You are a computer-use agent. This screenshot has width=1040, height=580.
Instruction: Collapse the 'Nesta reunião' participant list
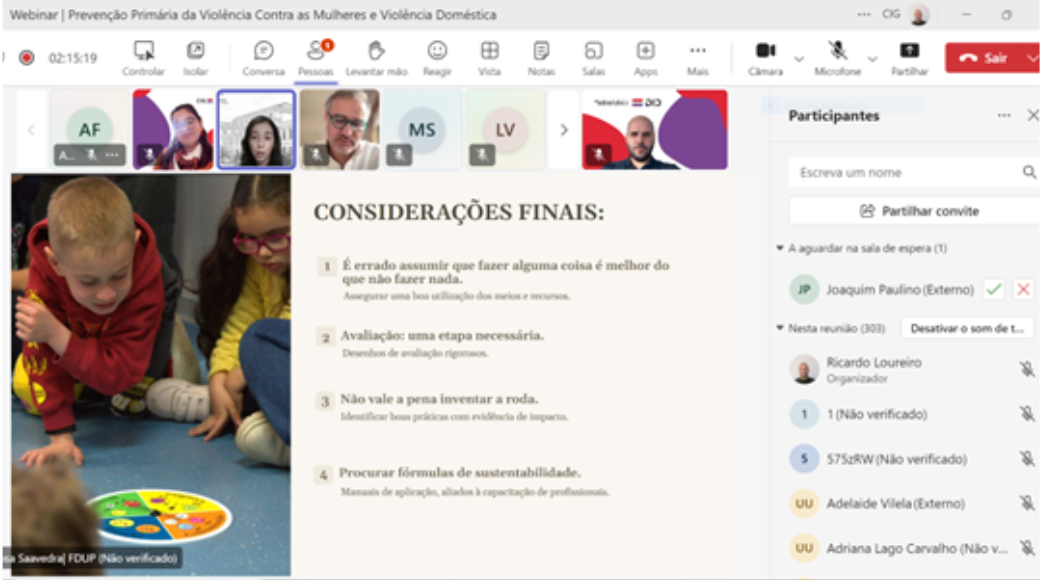(780, 328)
